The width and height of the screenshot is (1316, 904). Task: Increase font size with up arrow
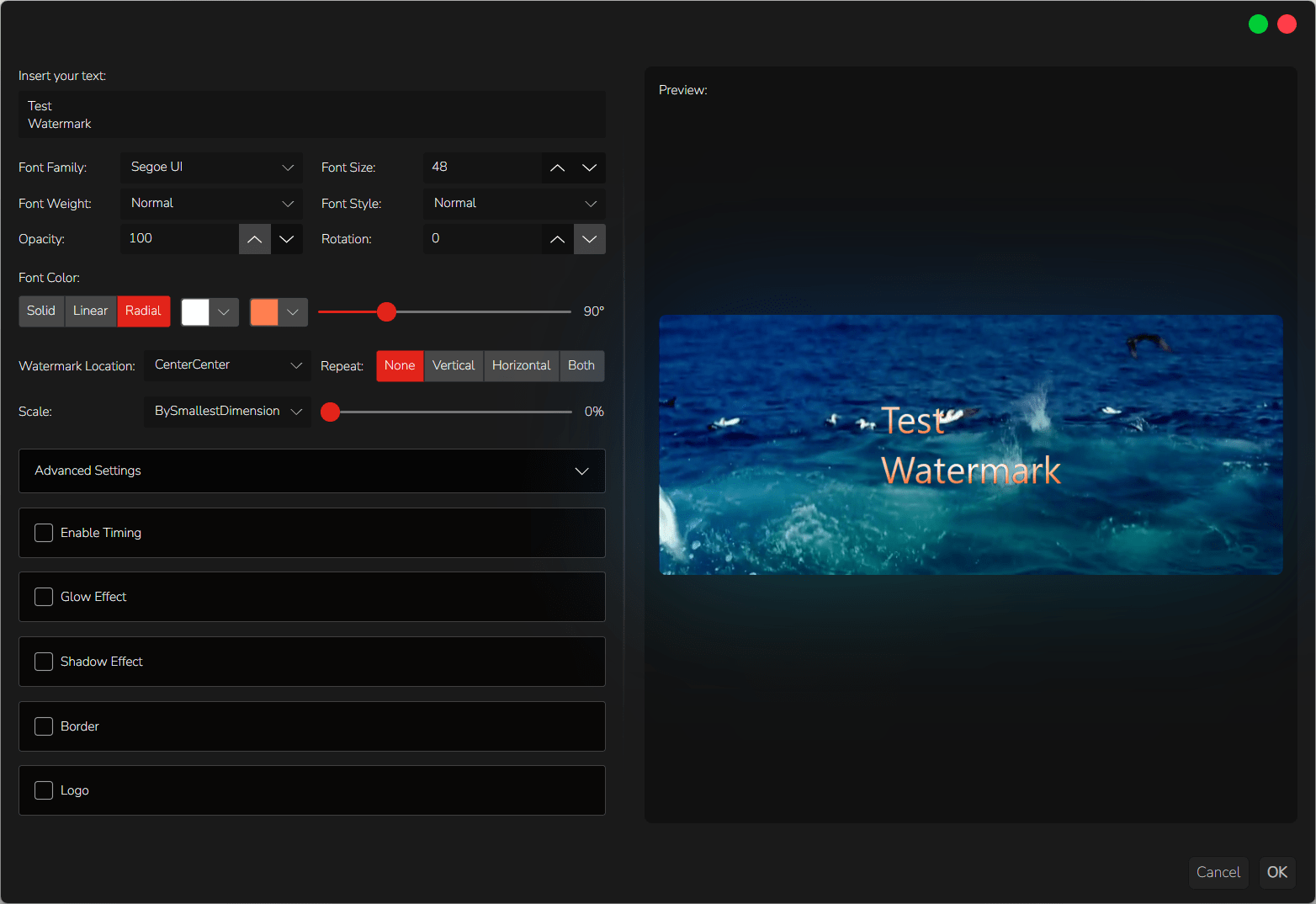[557, 168]
